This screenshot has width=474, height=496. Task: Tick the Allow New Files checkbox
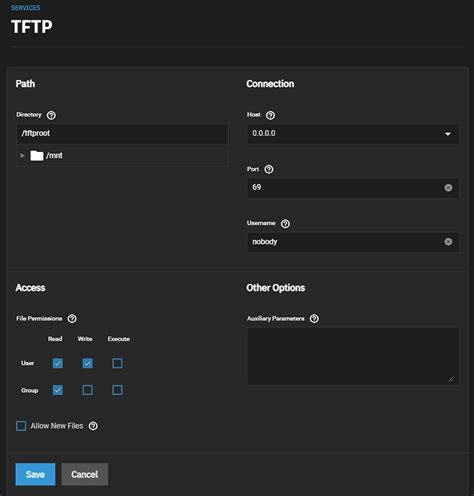click(x=21, y=426)
